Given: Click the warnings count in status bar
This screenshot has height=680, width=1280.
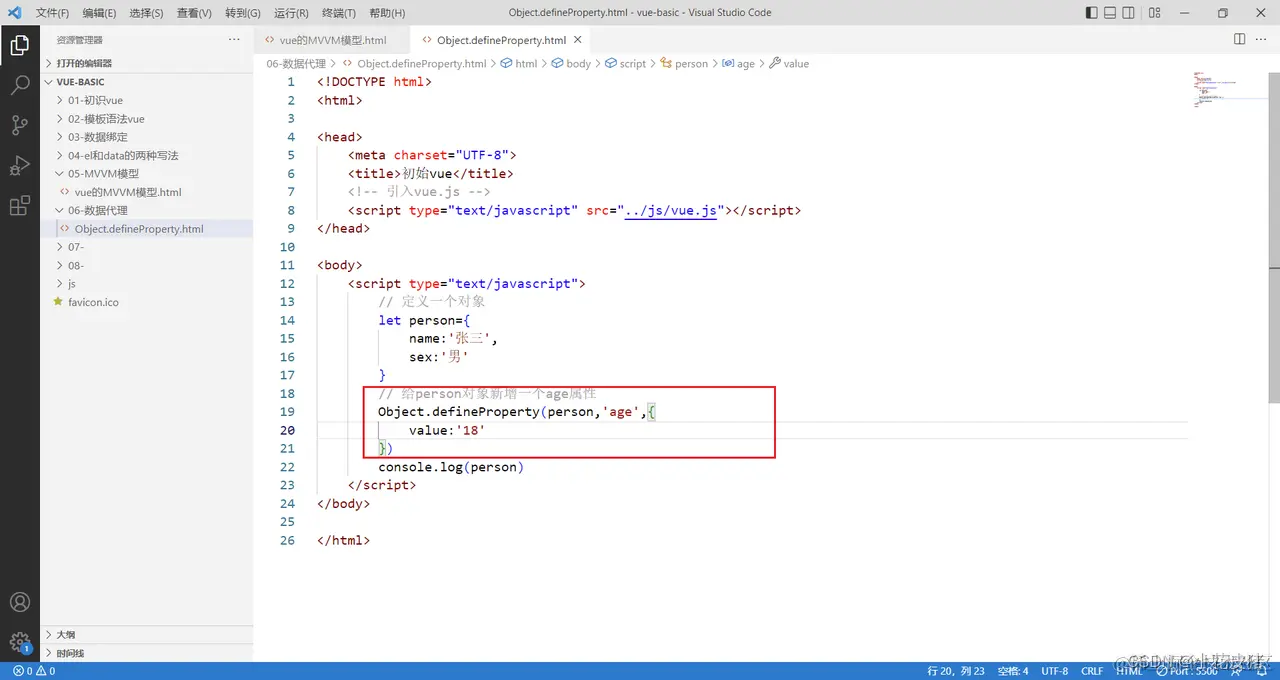Looking at the screenshot, I should point(46,671).
